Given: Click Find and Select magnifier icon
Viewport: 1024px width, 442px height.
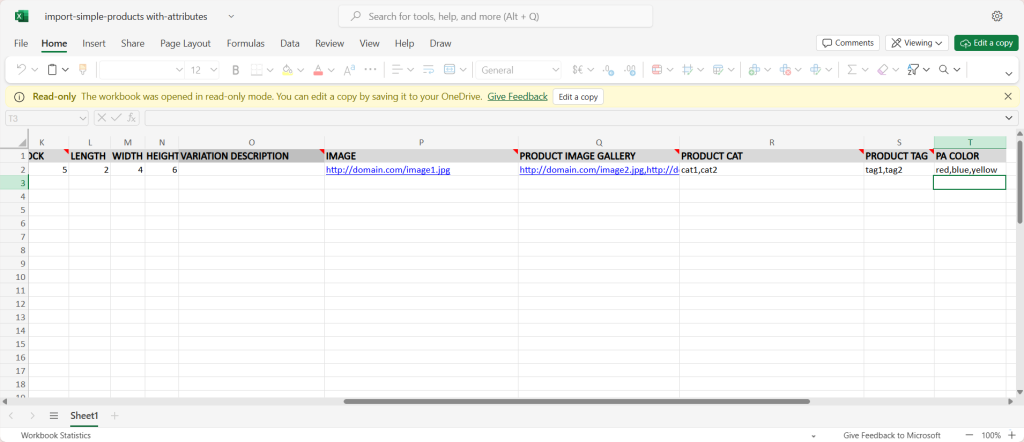Looking at the screenshot, I should [944, 70].
